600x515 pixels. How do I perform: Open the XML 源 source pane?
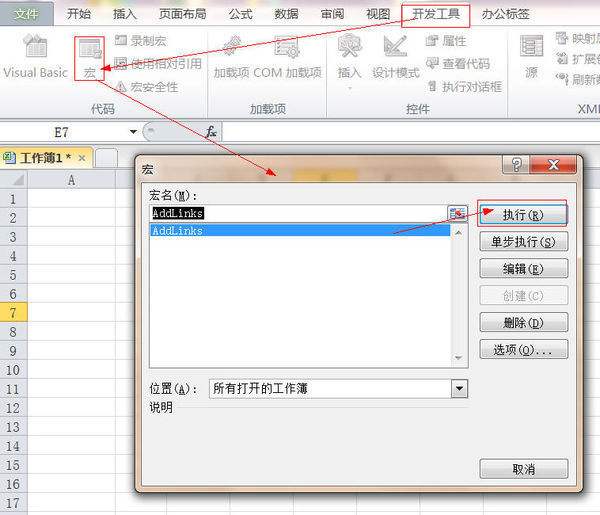tap(531, 57)
